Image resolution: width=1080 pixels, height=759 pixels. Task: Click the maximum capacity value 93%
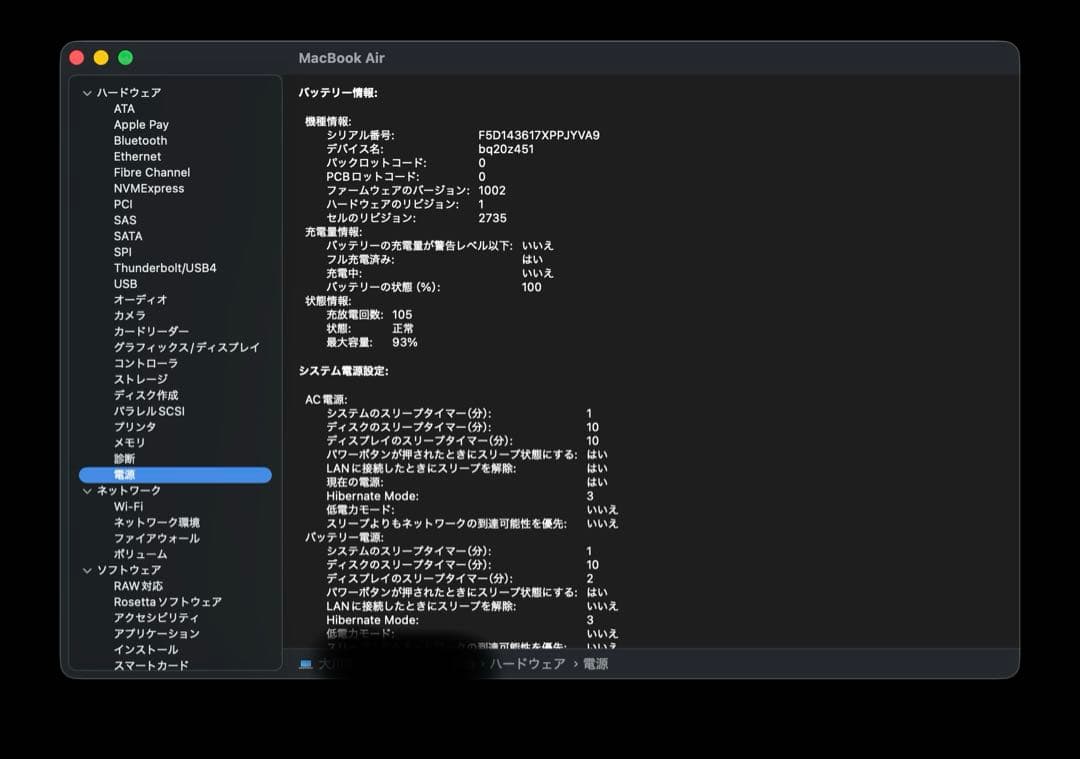pyautogui.click(x=404, y=342)
